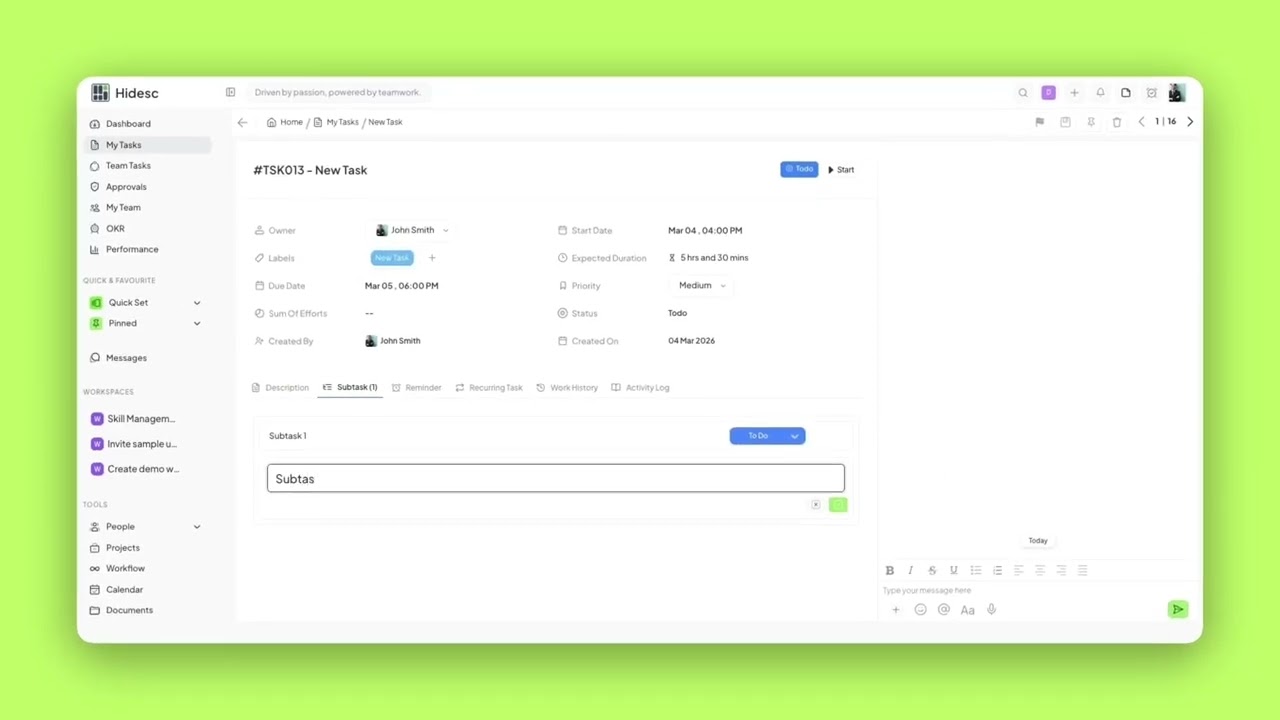The height and width of the screenshot is (720, 1280).
Task: Click the subtask name input field
Action: pyautogui.click(x=556, y=478)
